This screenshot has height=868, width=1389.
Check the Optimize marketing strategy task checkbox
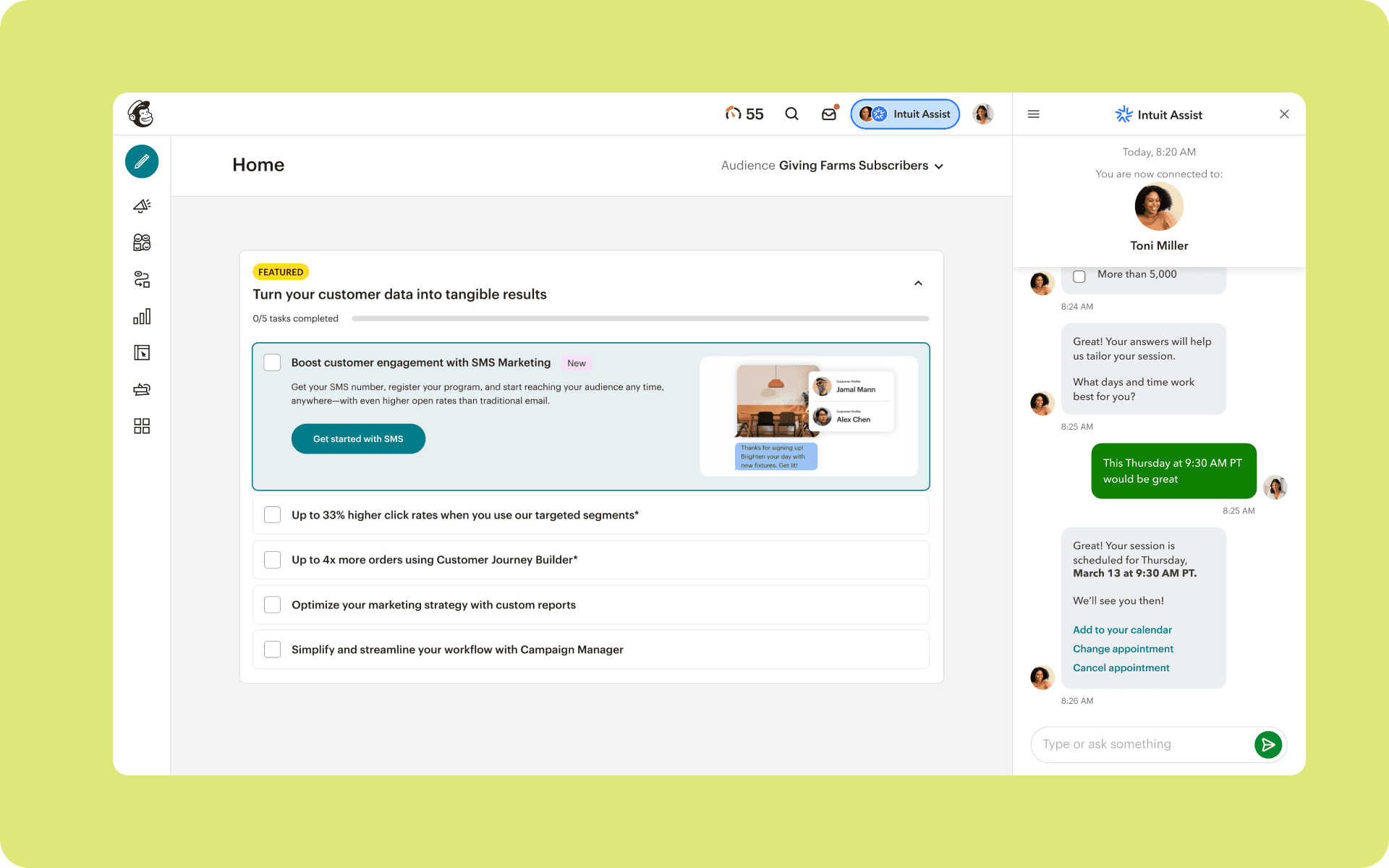pyautogui.click(x=273, y=605)
